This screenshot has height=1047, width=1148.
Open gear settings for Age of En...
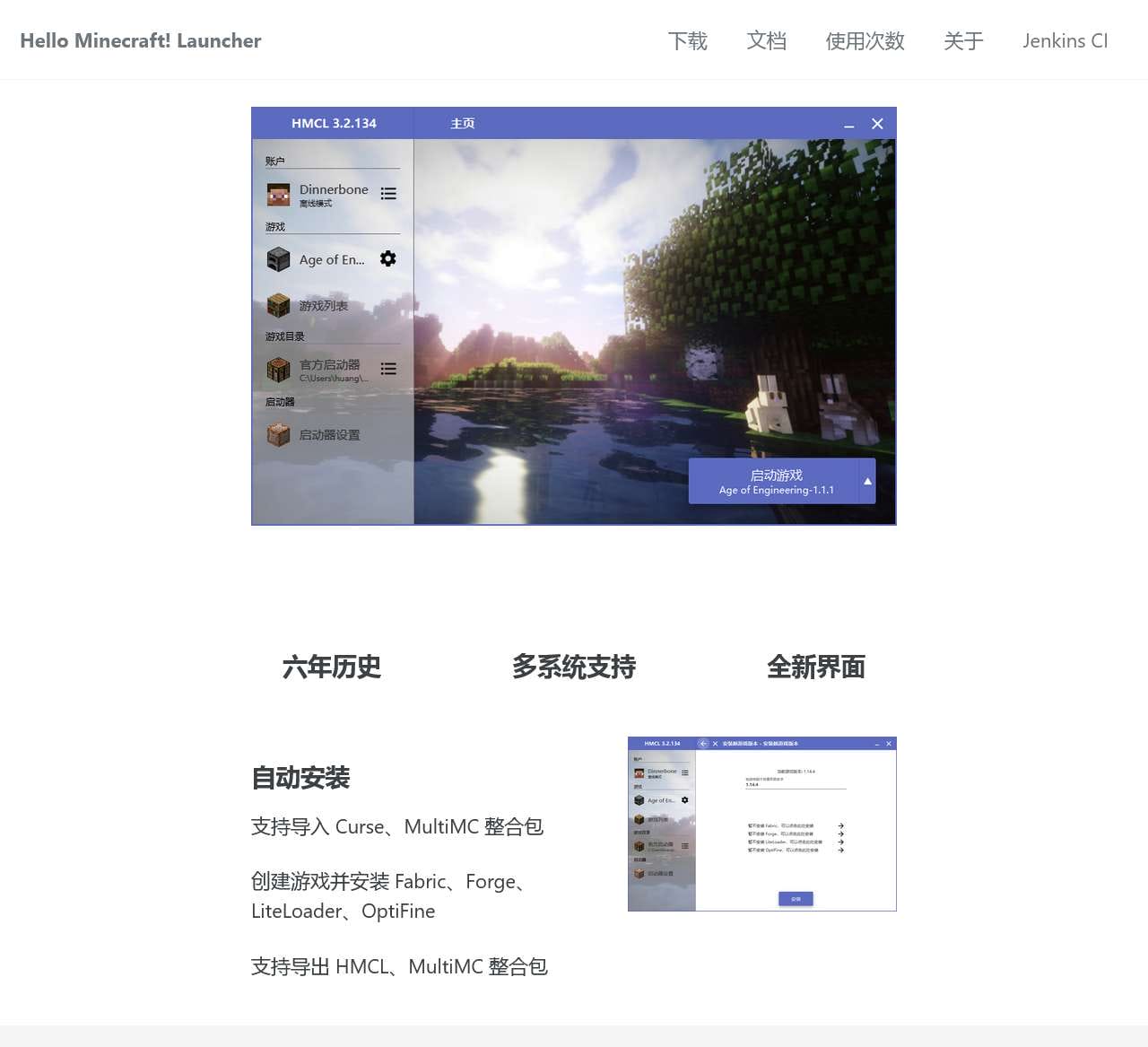point(388,258)
